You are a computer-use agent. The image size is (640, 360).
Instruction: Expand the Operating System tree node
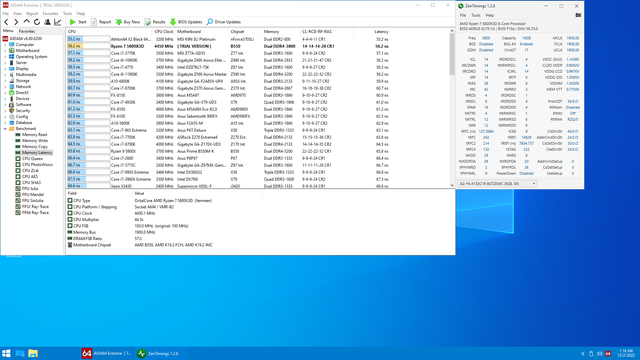click(x=5, y=57)
